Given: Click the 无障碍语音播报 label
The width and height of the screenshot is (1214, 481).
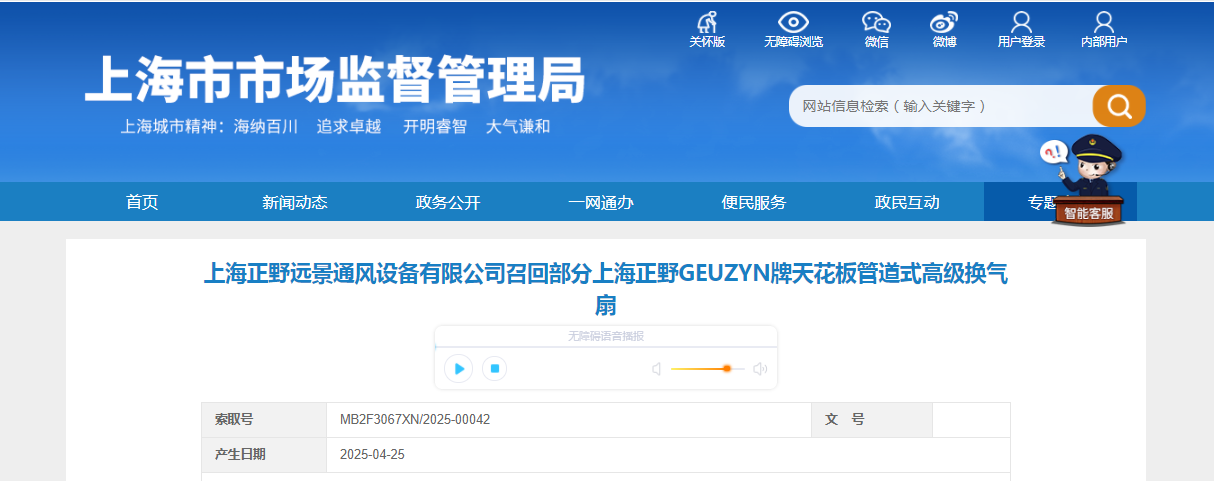Looking at the screenshot, I should tap(606, 336).
